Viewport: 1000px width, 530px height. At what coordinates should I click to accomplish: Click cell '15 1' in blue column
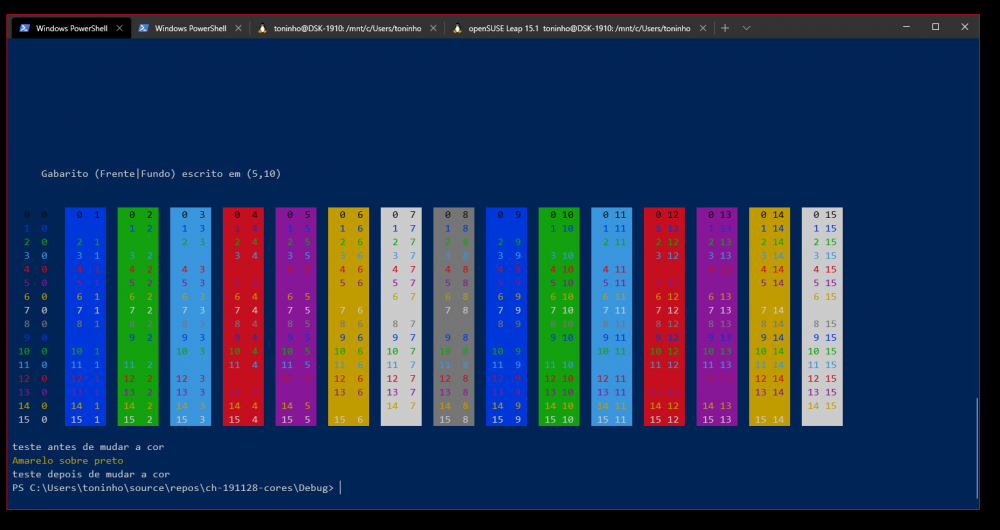tap(85, 420)
